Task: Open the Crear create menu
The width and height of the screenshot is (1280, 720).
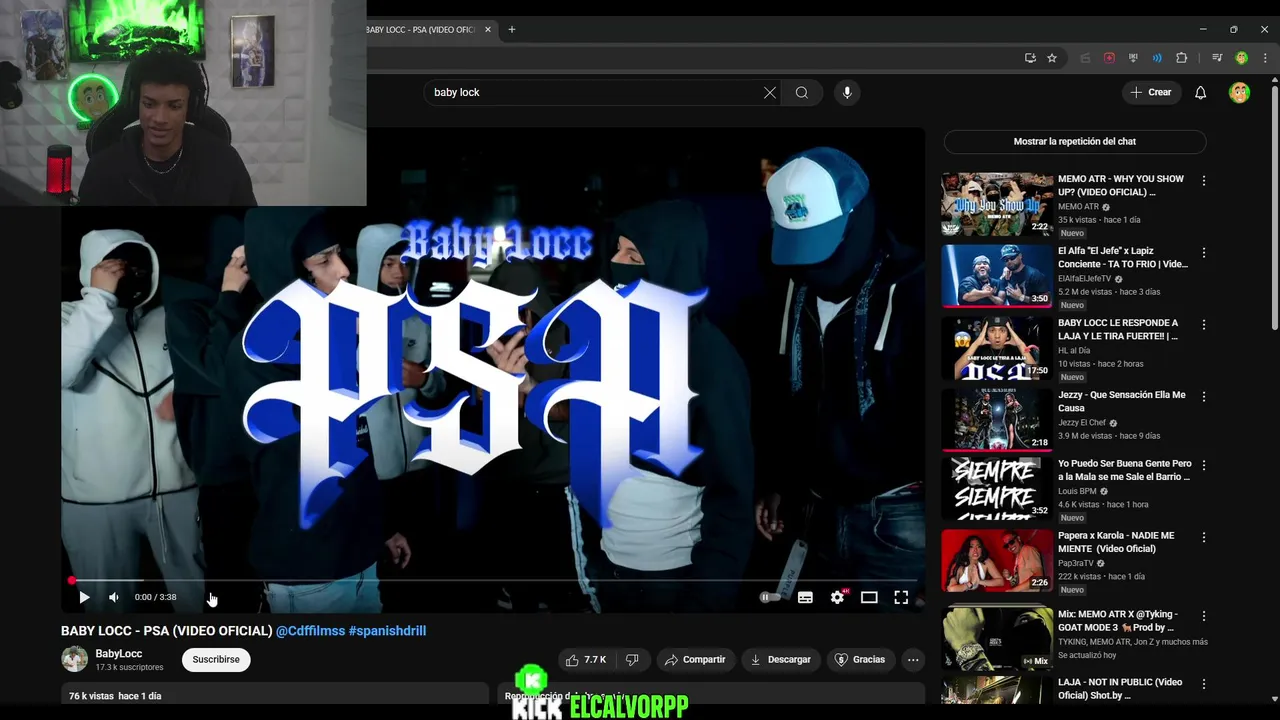Action: [1151, 92]
